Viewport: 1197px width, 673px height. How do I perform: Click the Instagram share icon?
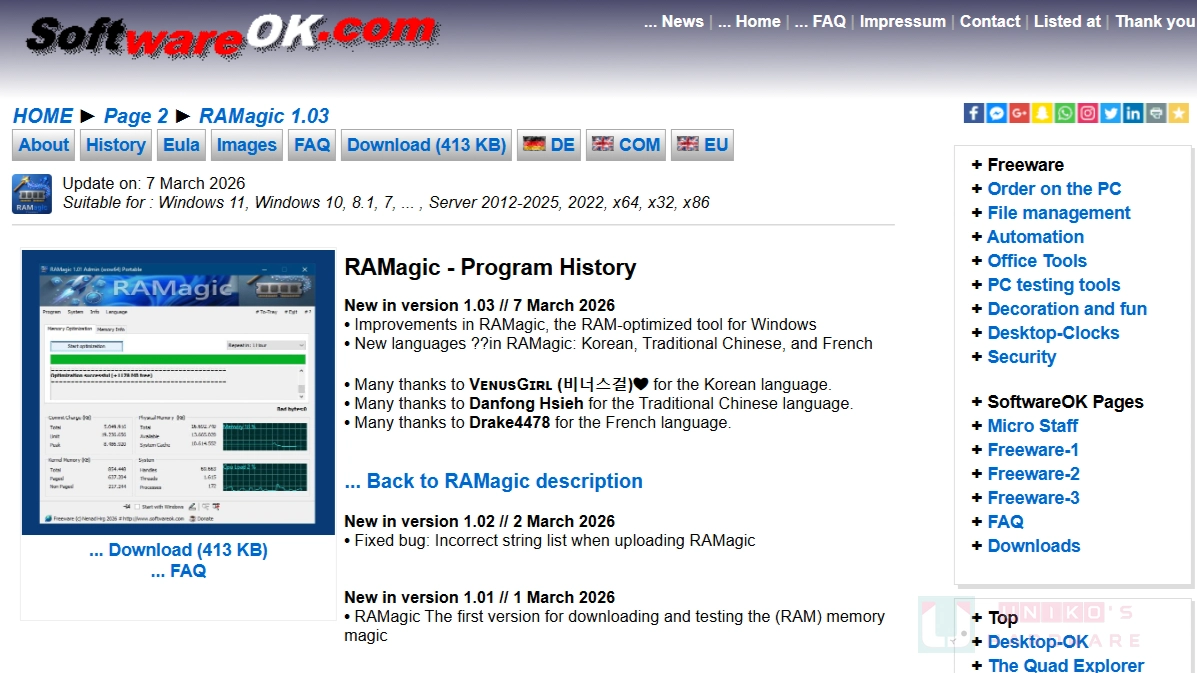point(1088,114)
